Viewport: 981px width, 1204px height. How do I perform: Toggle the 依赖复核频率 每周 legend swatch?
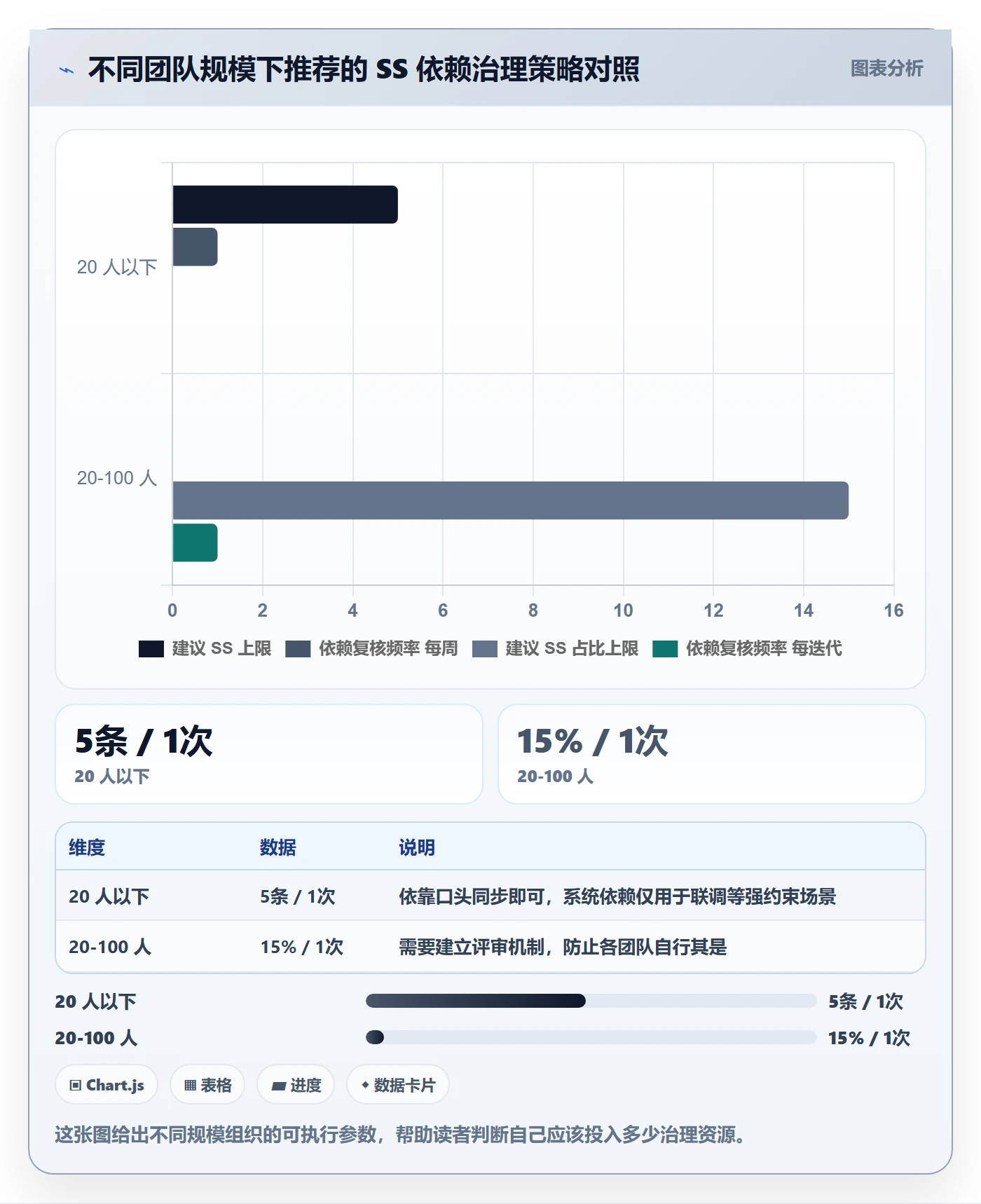point(298,649)
